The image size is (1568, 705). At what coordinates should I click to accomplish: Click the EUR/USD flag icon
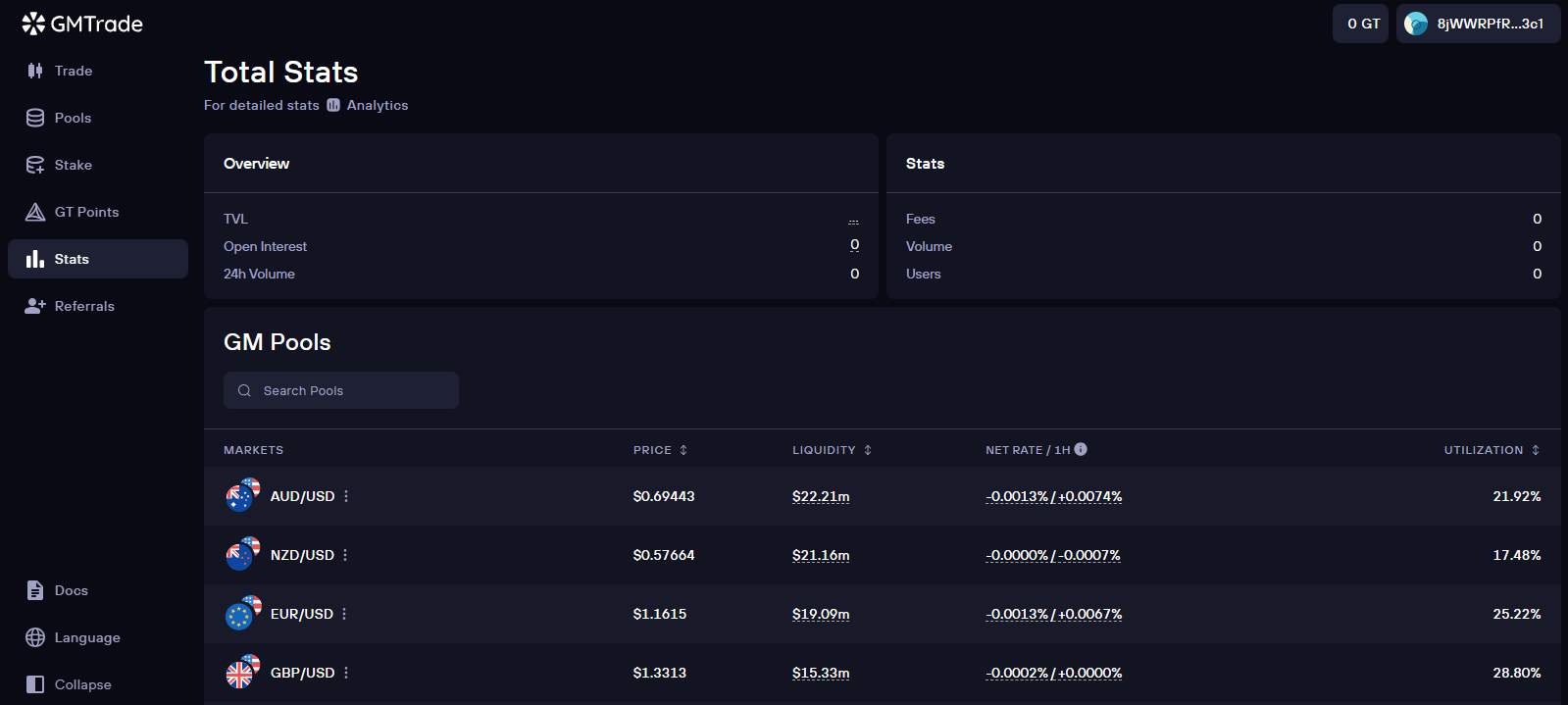(x=242, y=613)
